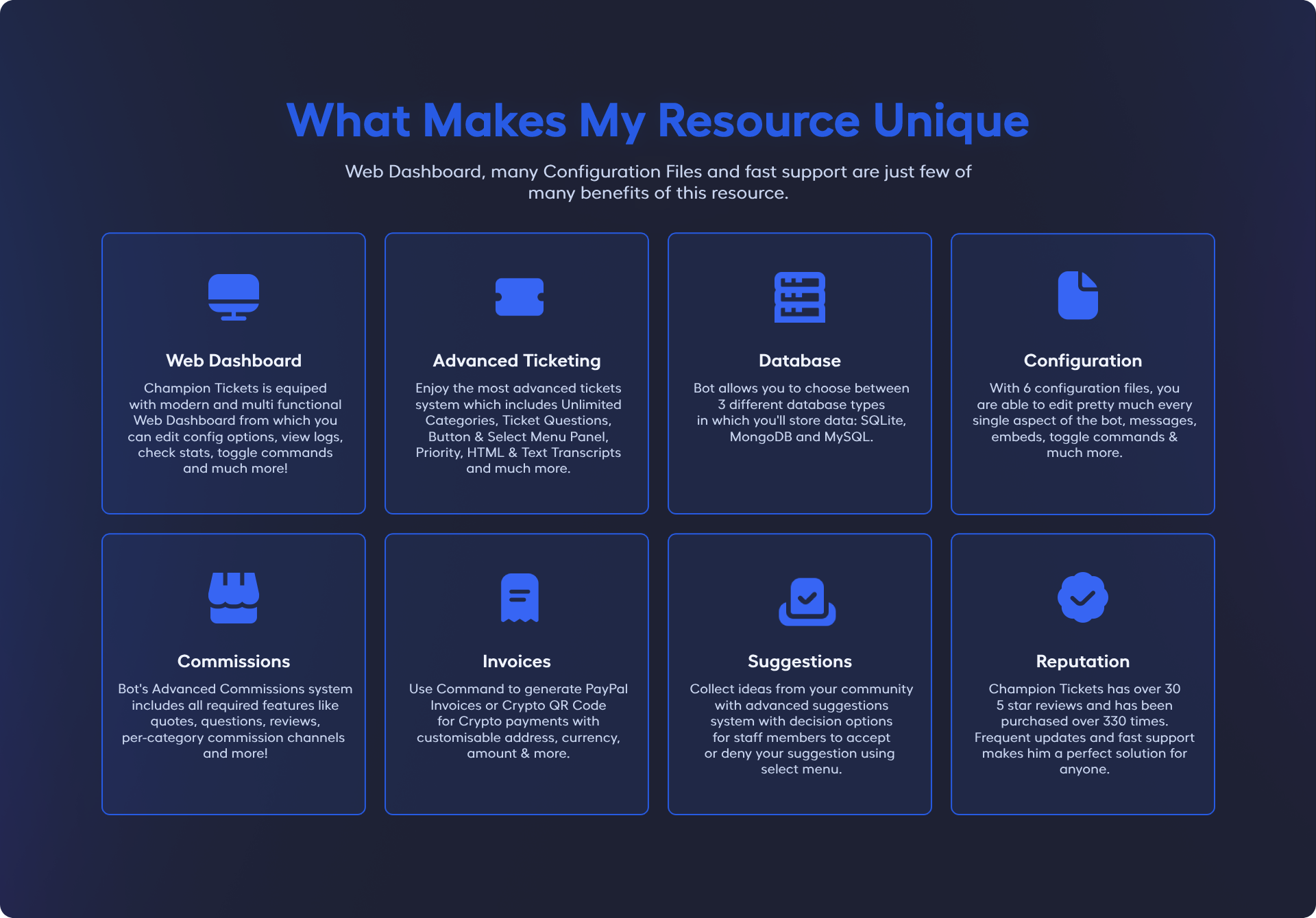Click the Advanced Ticketing ticket icon
The image size is (1316, 918).
point(519,297)
